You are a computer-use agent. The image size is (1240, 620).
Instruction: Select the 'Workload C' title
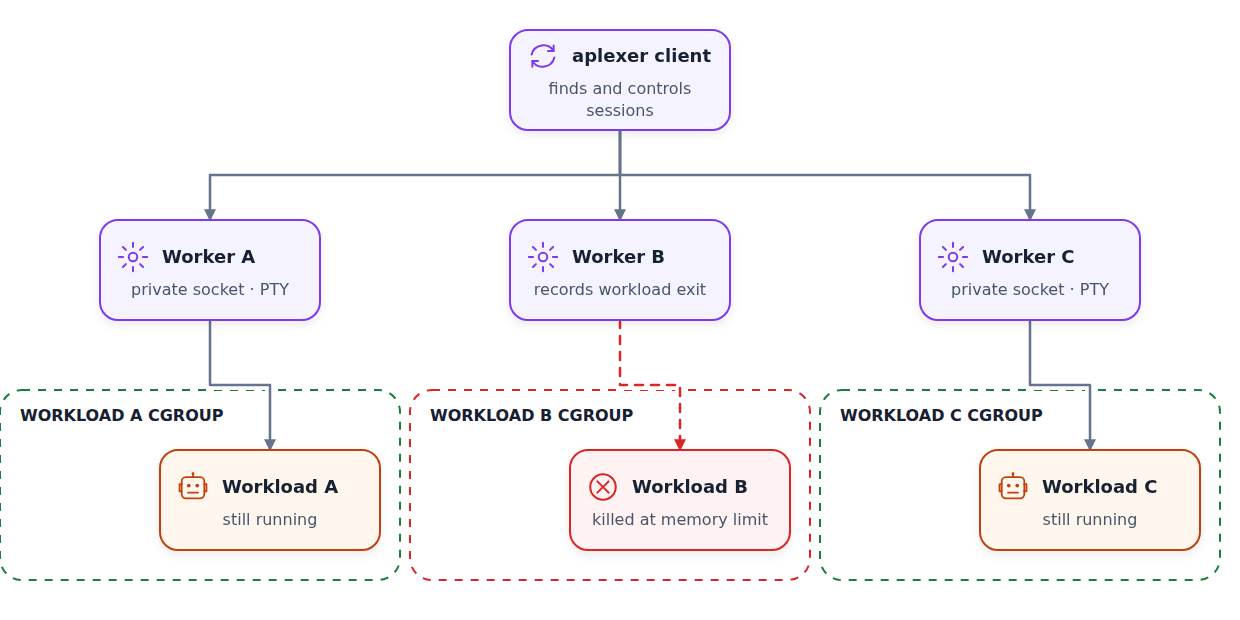1100,487
